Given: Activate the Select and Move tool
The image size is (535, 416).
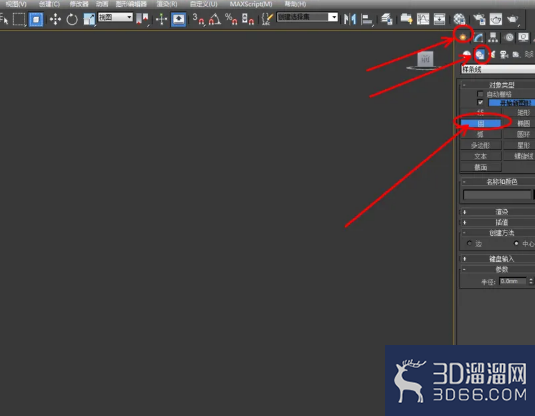Looking at the screenshot, I should [55, 19].
